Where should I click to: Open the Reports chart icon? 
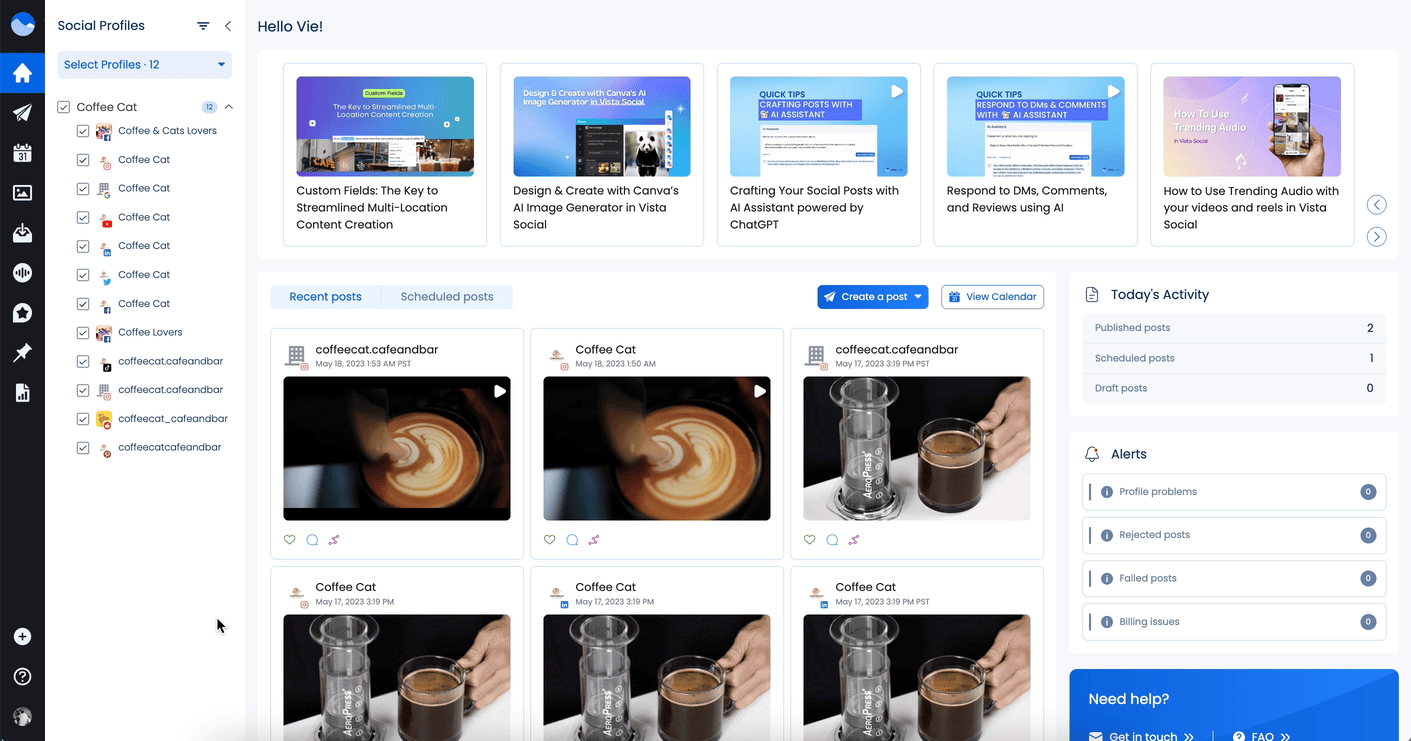point(22,392)
